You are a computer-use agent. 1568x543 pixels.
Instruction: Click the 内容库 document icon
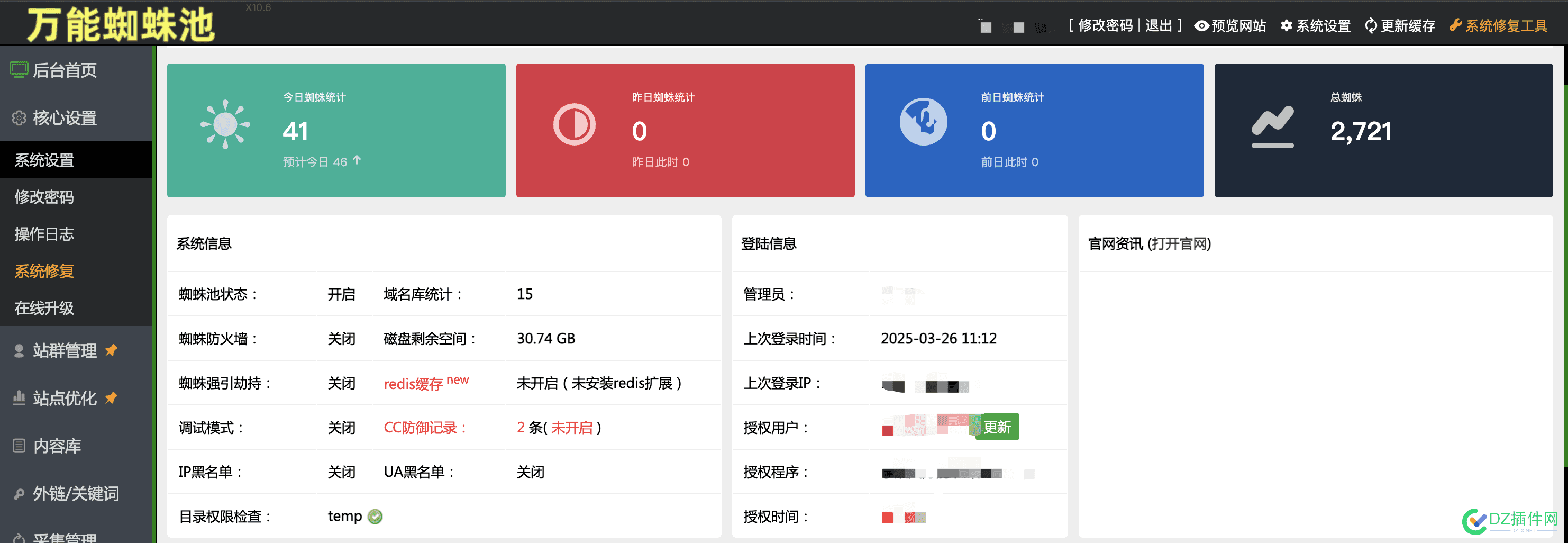(19, 446)
